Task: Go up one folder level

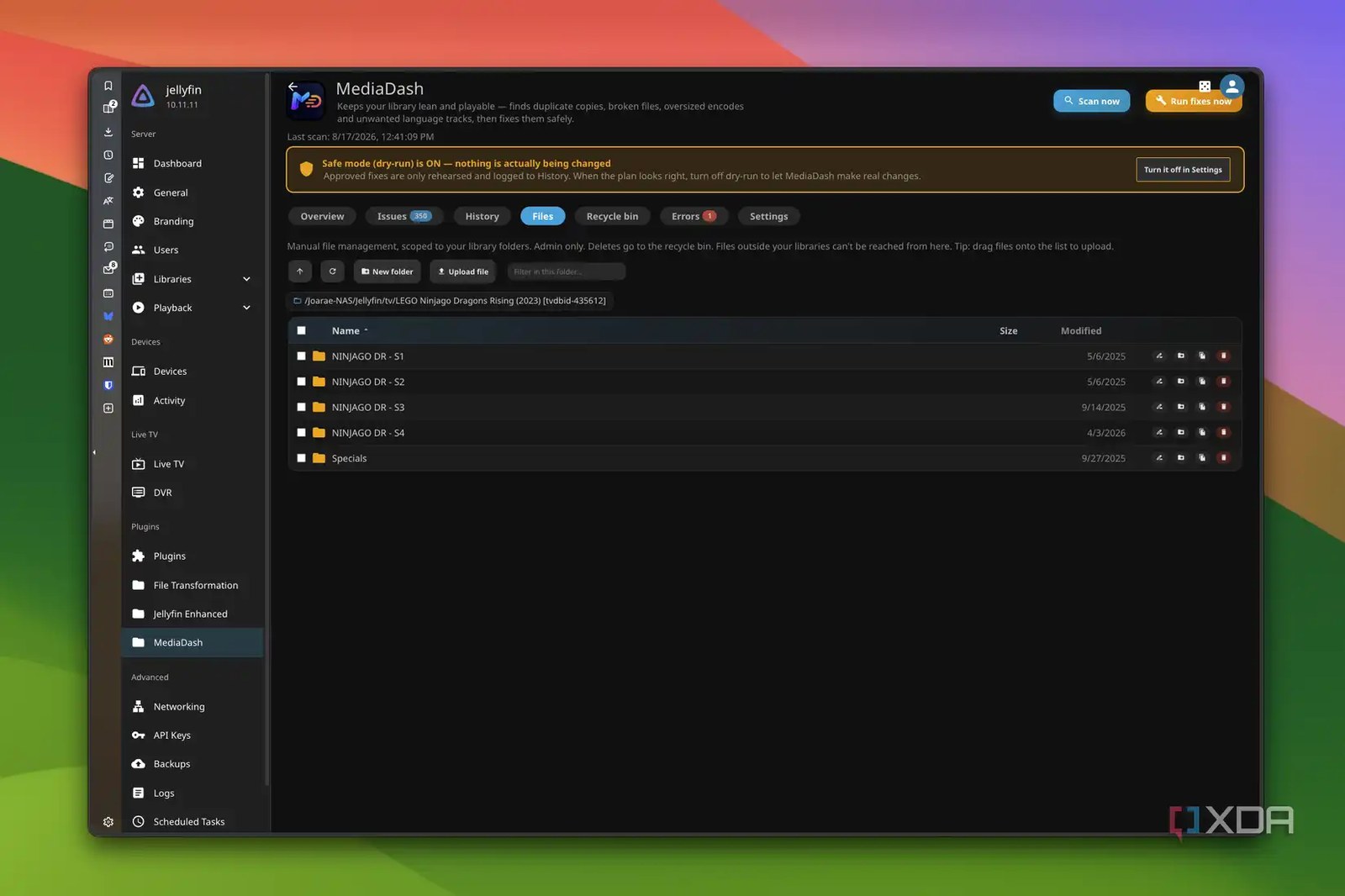Action: pyautogui.click(x=300, y=271)
